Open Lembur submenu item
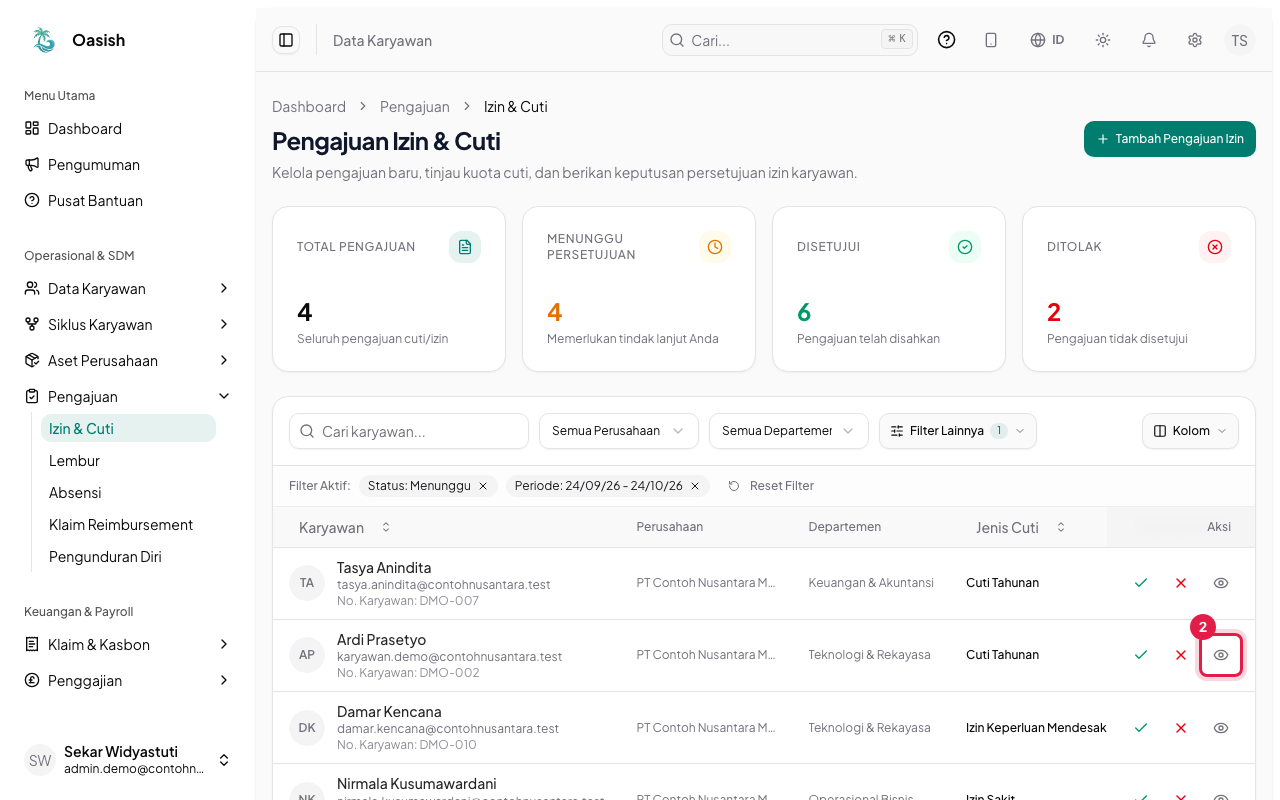 (x=128, y=461)
